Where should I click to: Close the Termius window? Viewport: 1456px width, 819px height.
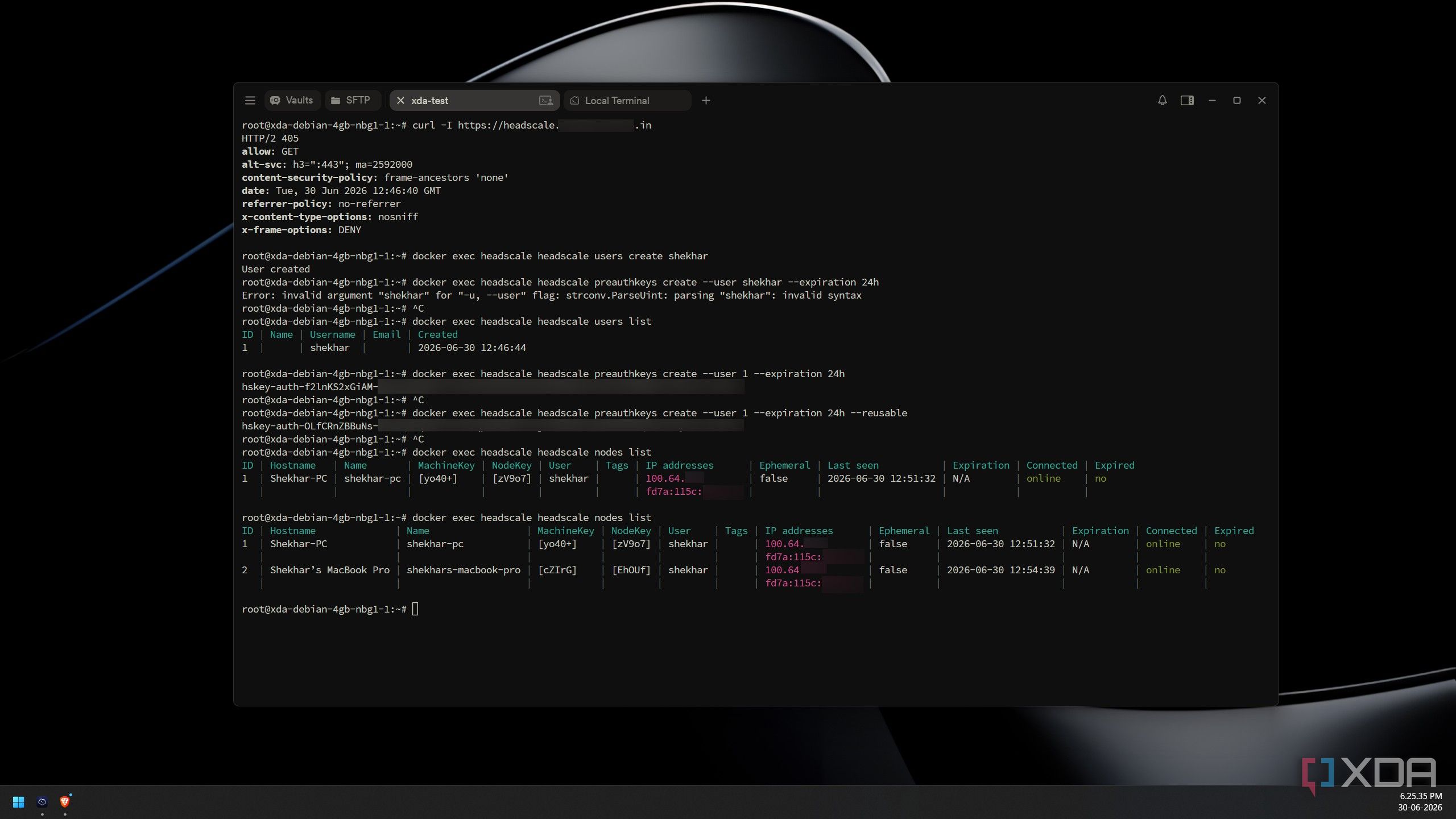[x=1261, y=101]
